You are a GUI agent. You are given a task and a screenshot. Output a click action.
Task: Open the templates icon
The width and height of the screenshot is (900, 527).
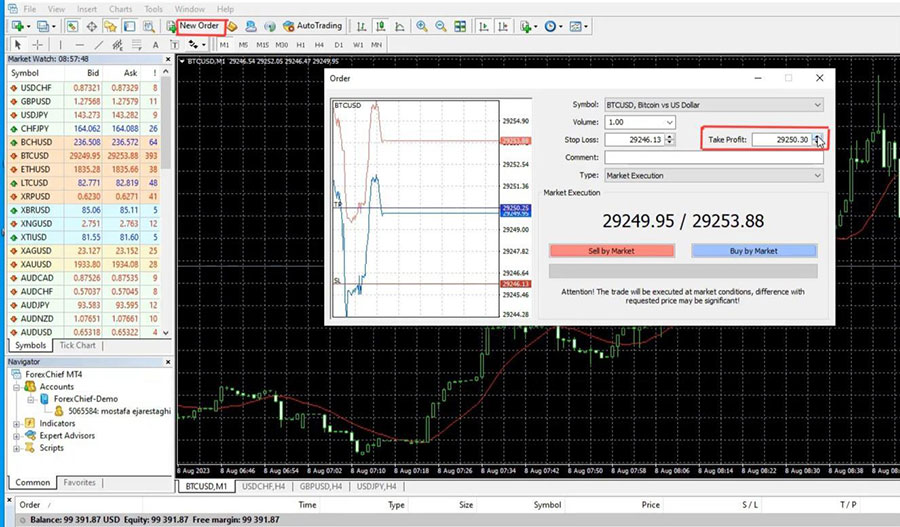(578, 26)
